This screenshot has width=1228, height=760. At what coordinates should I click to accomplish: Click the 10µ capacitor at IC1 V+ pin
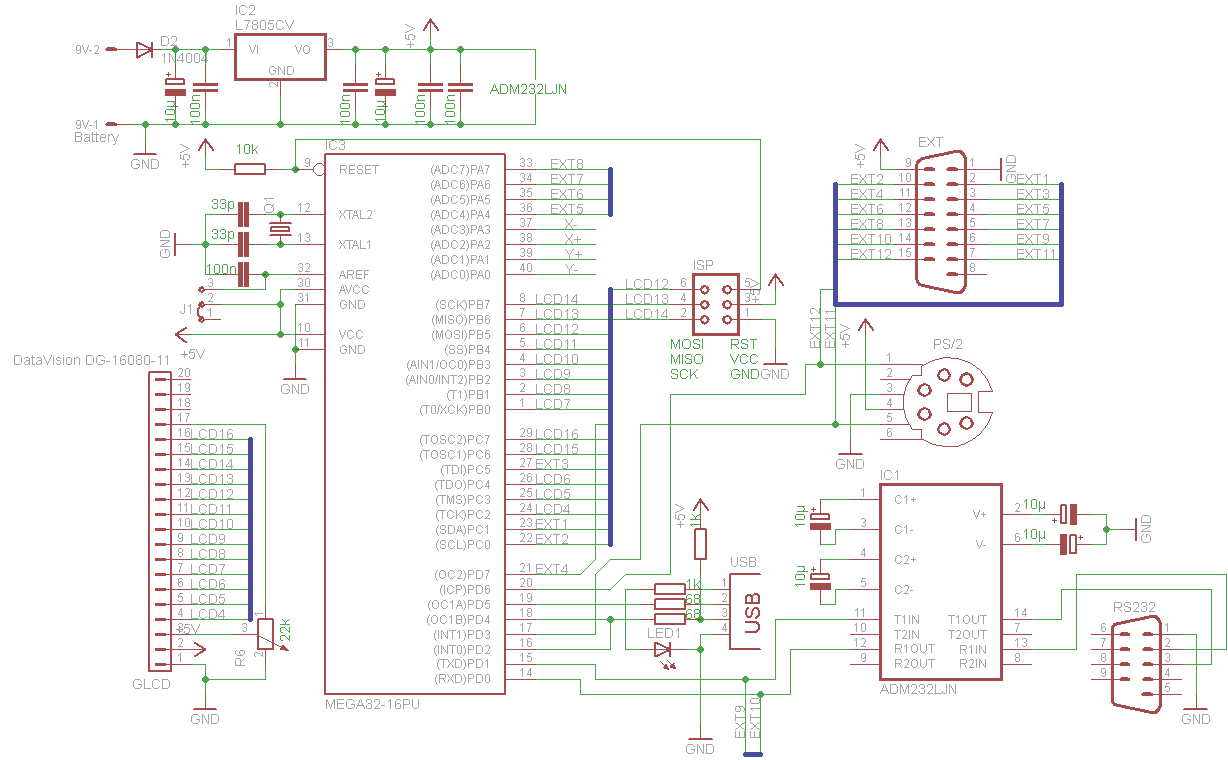(1070, 515)
